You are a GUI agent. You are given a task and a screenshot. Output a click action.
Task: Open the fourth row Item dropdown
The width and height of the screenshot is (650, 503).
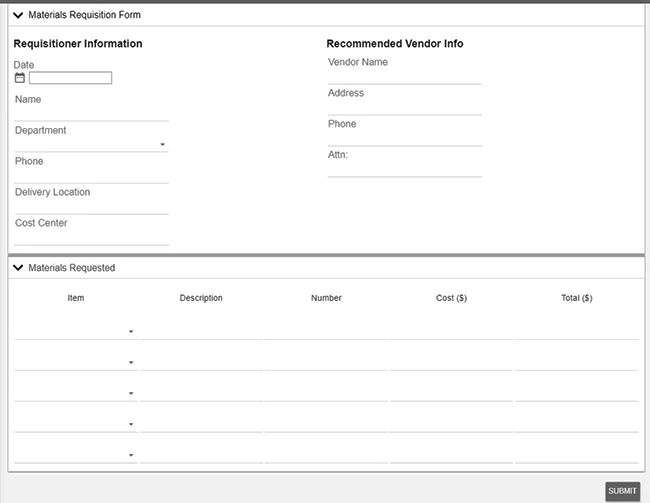(131, 424)
